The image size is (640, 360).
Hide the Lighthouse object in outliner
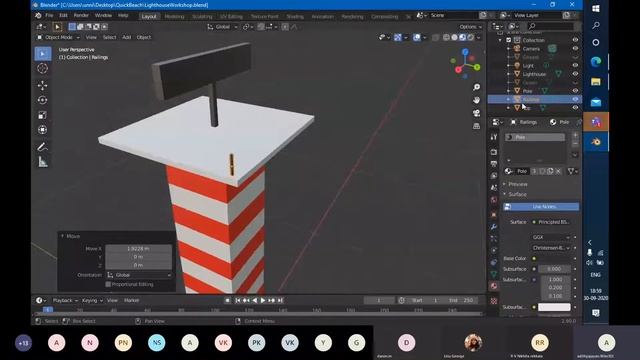(x=575, y=74)
